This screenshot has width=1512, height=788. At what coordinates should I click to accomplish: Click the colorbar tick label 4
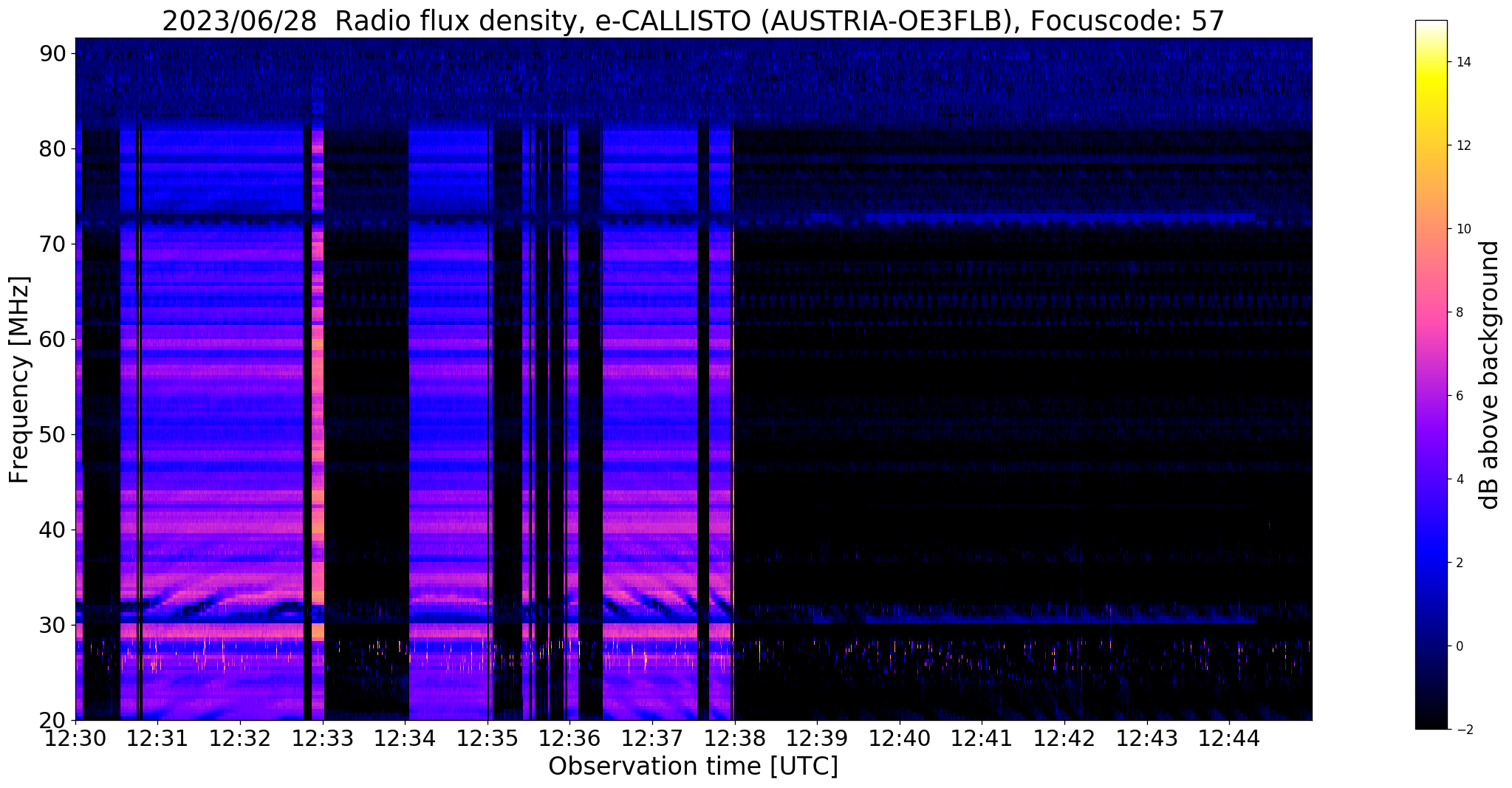(x=1459, y=479)
